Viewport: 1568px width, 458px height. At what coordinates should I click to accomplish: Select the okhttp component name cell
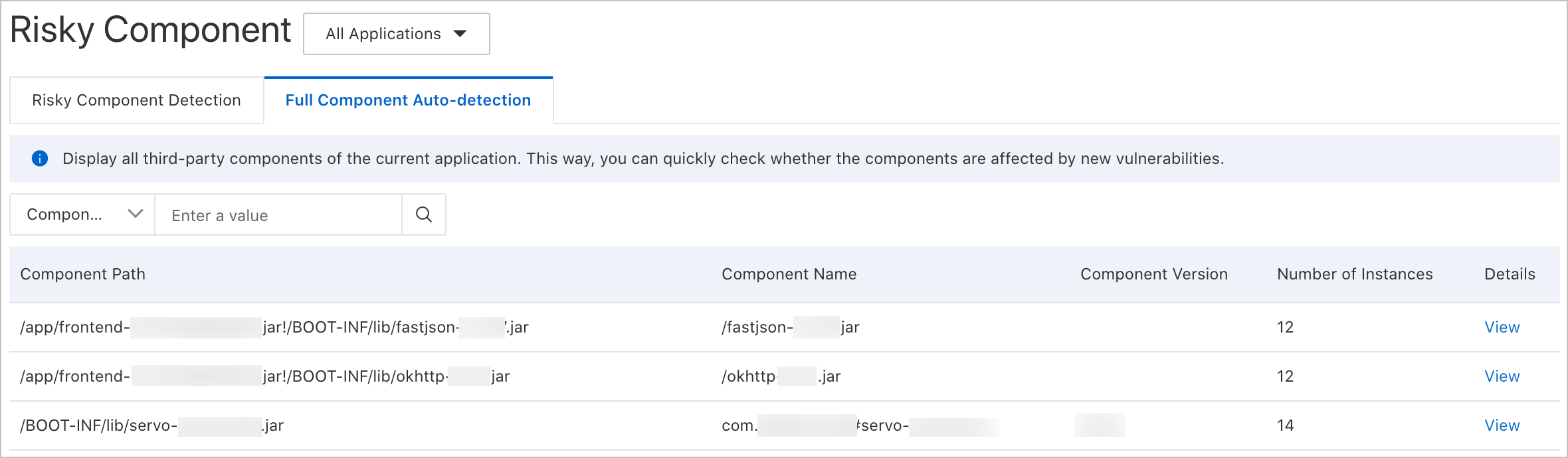(781, 376)
